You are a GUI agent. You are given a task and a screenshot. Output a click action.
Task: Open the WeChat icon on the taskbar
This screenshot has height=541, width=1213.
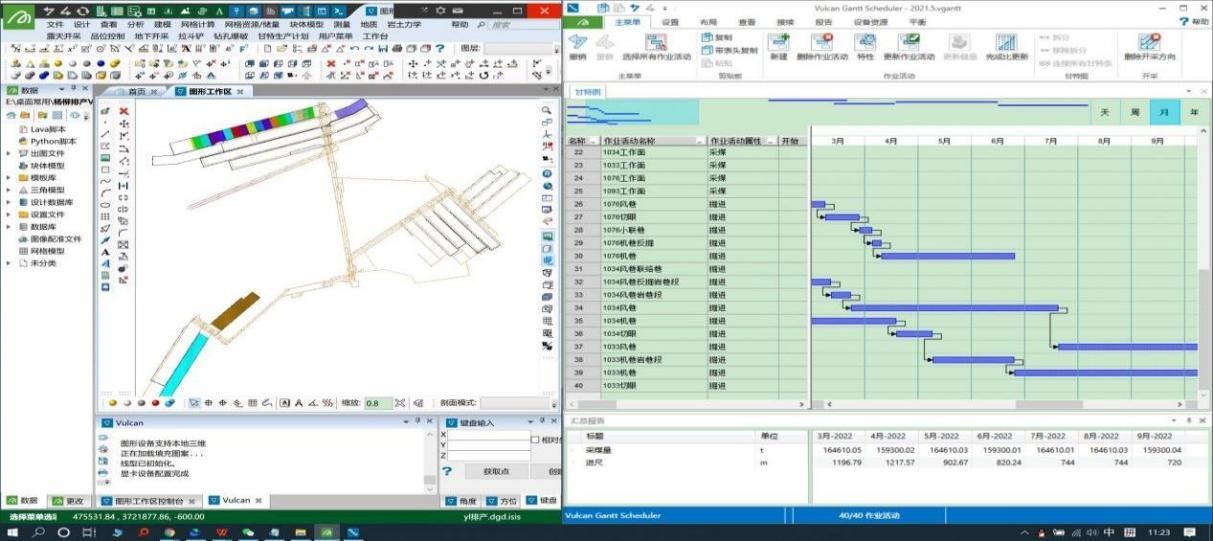246,533
